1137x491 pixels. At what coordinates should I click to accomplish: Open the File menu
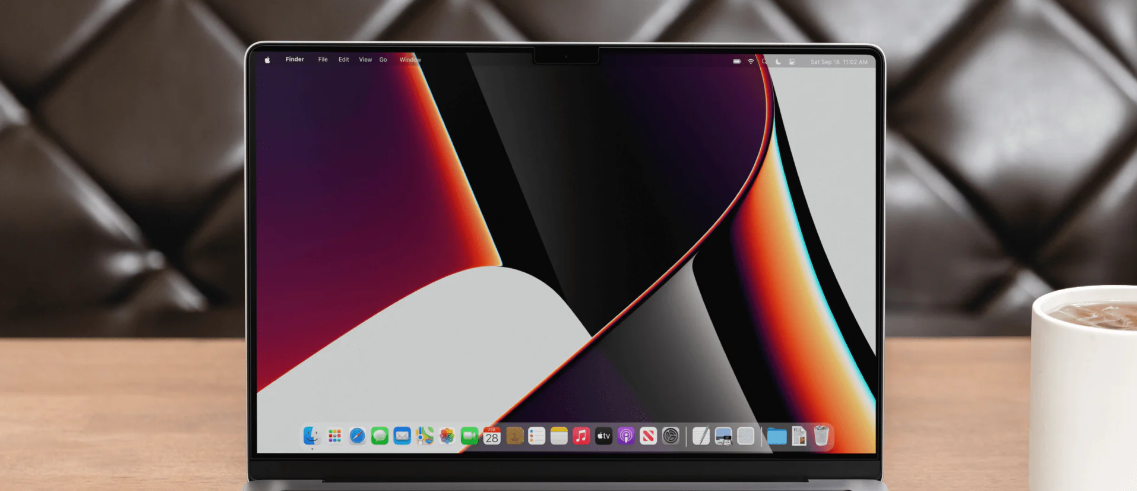(x=323, y=59)
